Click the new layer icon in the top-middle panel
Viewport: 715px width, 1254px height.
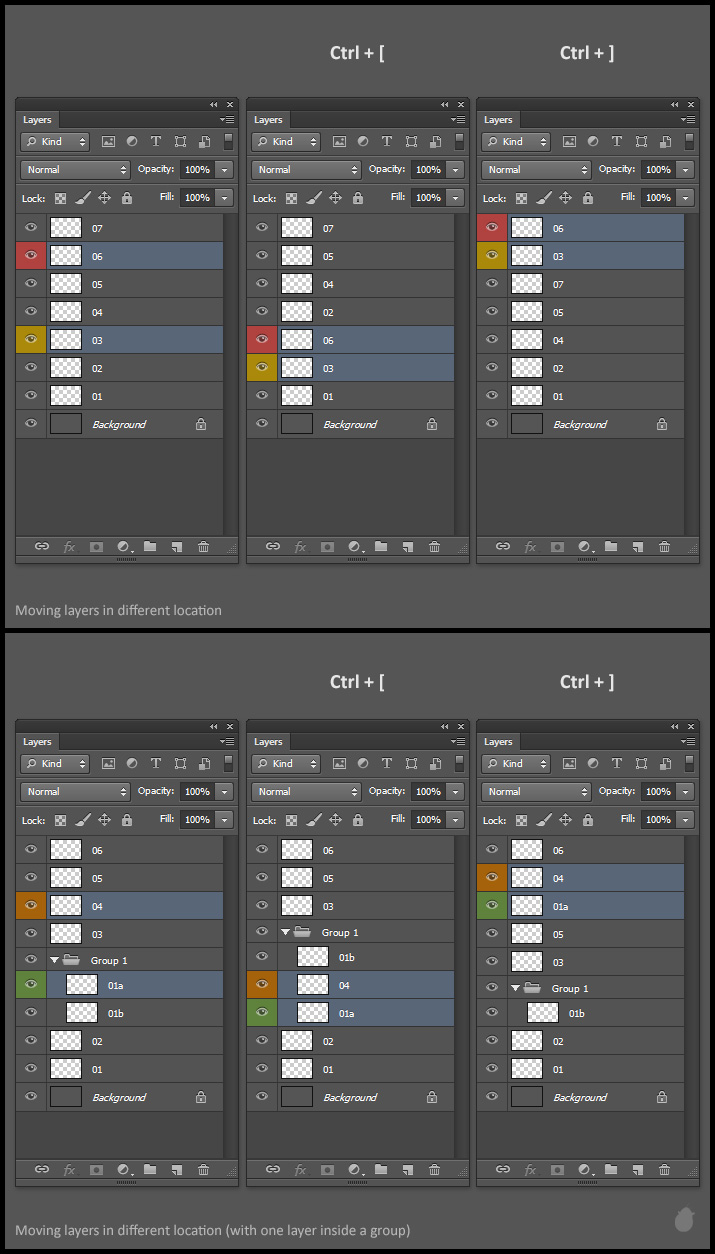pos(407,547)
